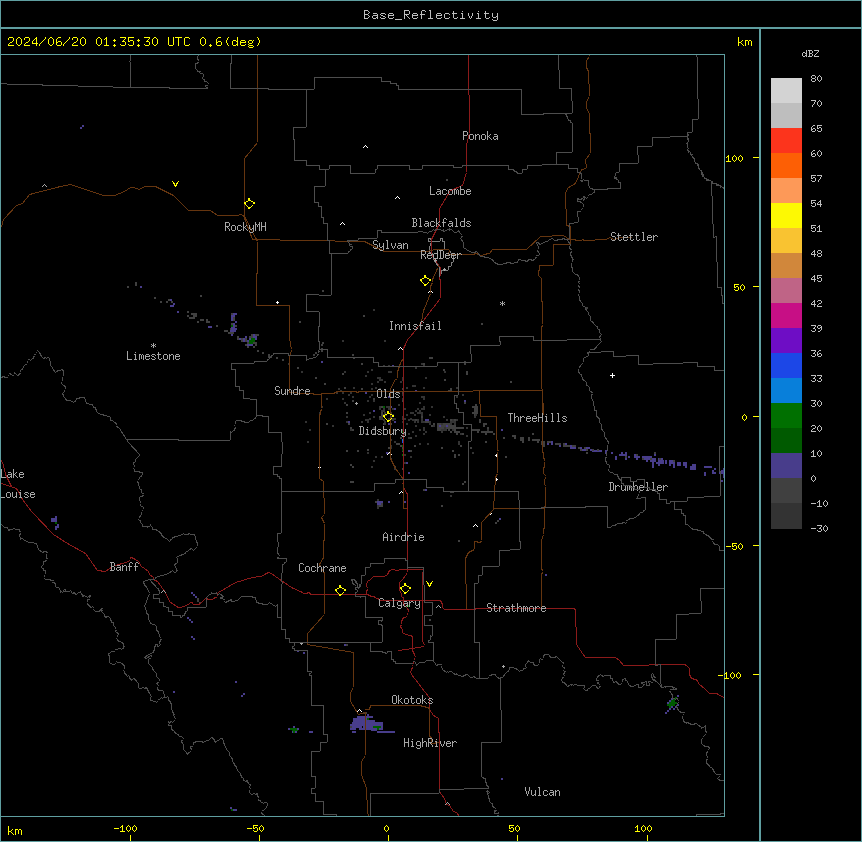This screenshot has height=842, width=862.
Task: Click the yellow diamond marker above RockyMH
Action: click(249, 204)
